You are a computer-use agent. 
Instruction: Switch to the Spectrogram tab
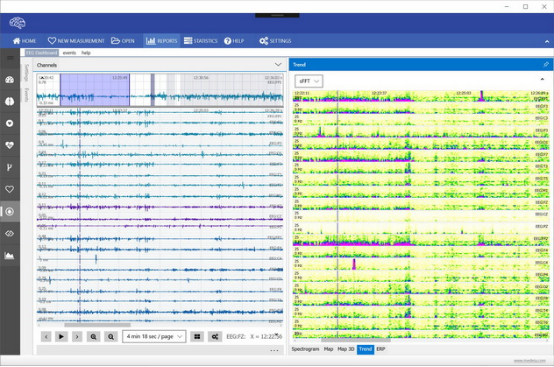[x=305, y=349]
